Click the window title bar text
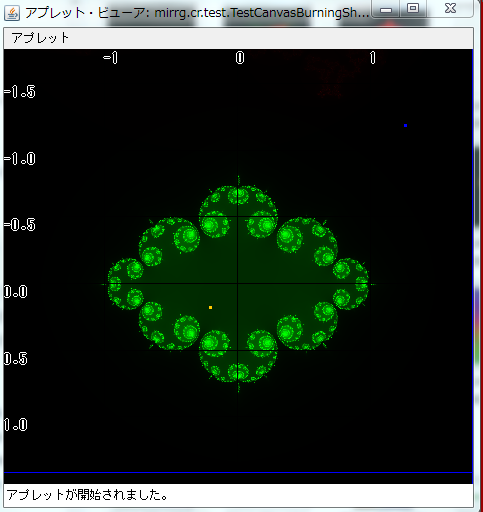The image size is (483, 512). coord(197,13)
